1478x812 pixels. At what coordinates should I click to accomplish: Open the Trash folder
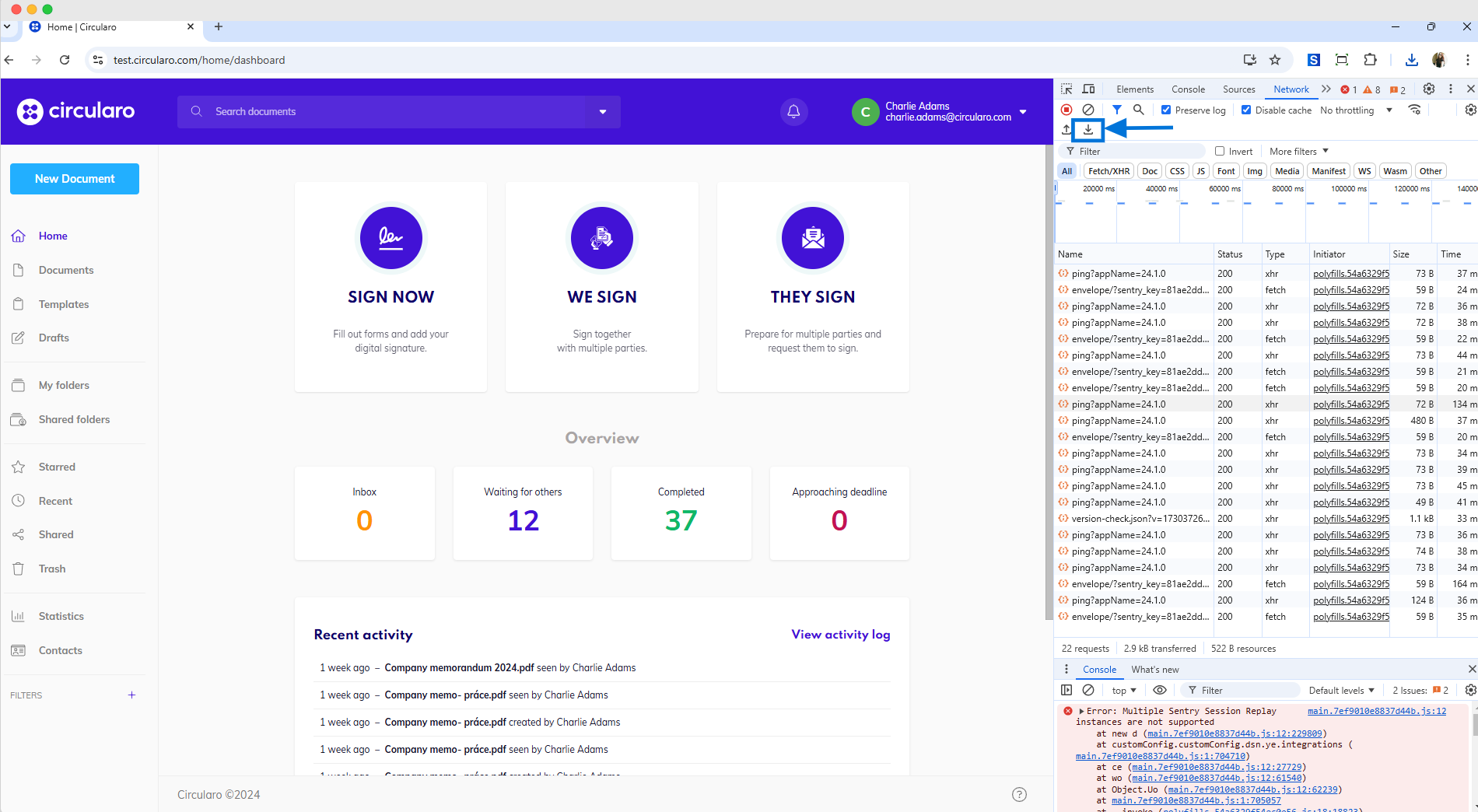pos(51,569)
